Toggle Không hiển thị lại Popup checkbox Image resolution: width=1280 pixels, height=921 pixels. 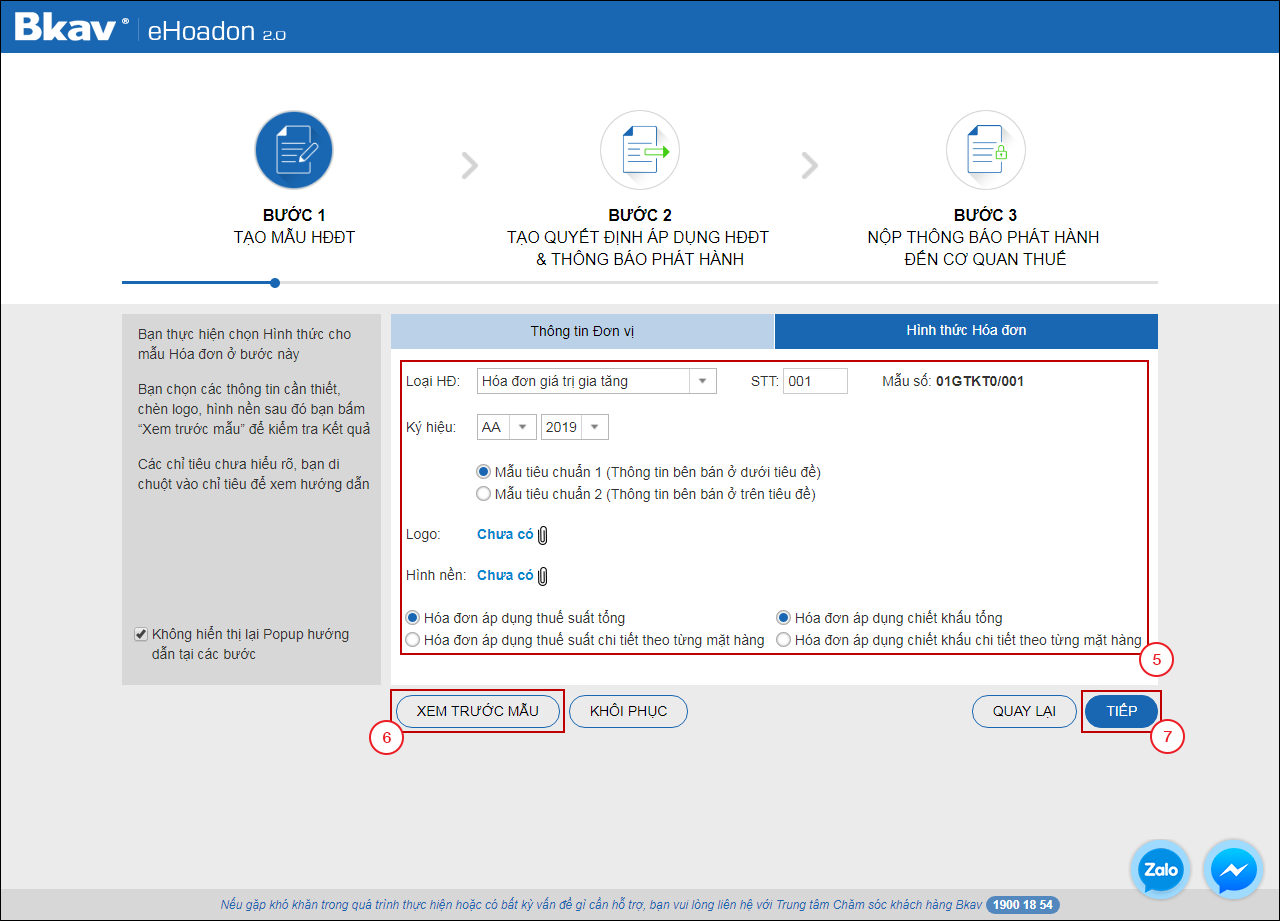[141, 634]
